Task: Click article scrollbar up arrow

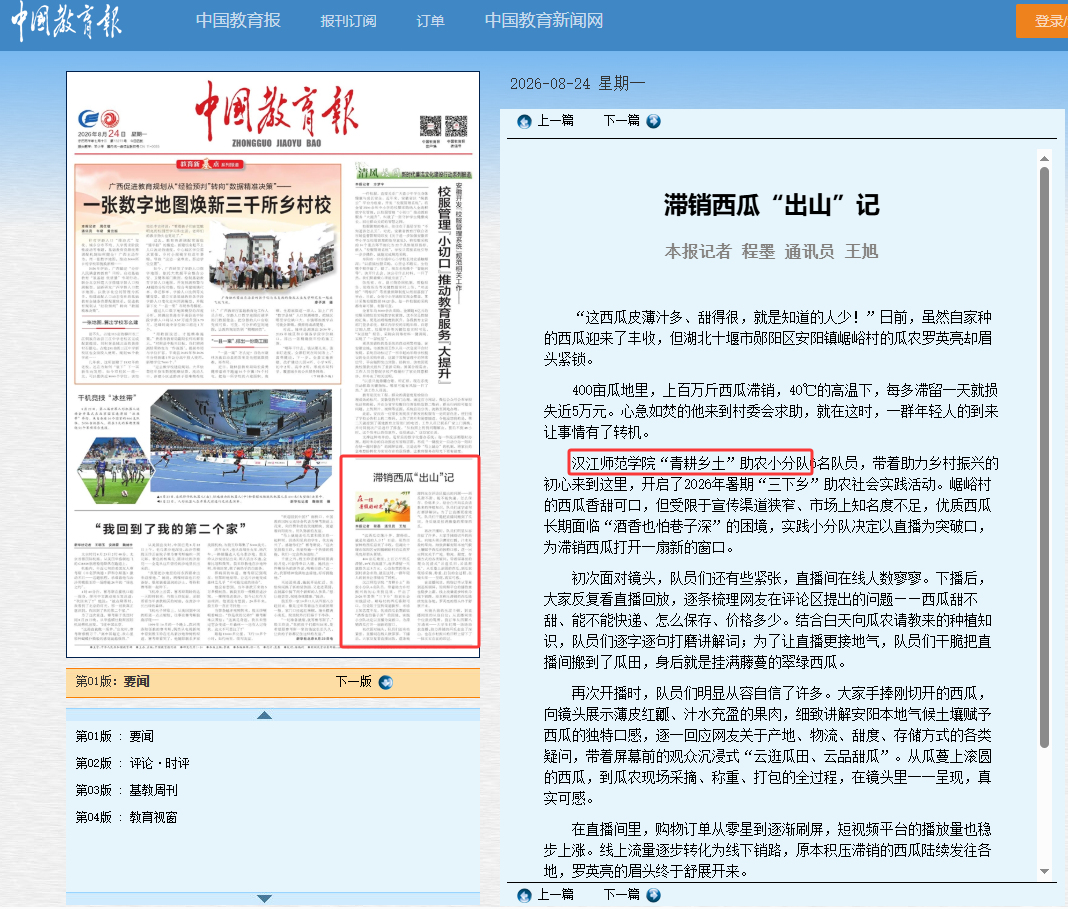Action: [x=1044, y=159]
